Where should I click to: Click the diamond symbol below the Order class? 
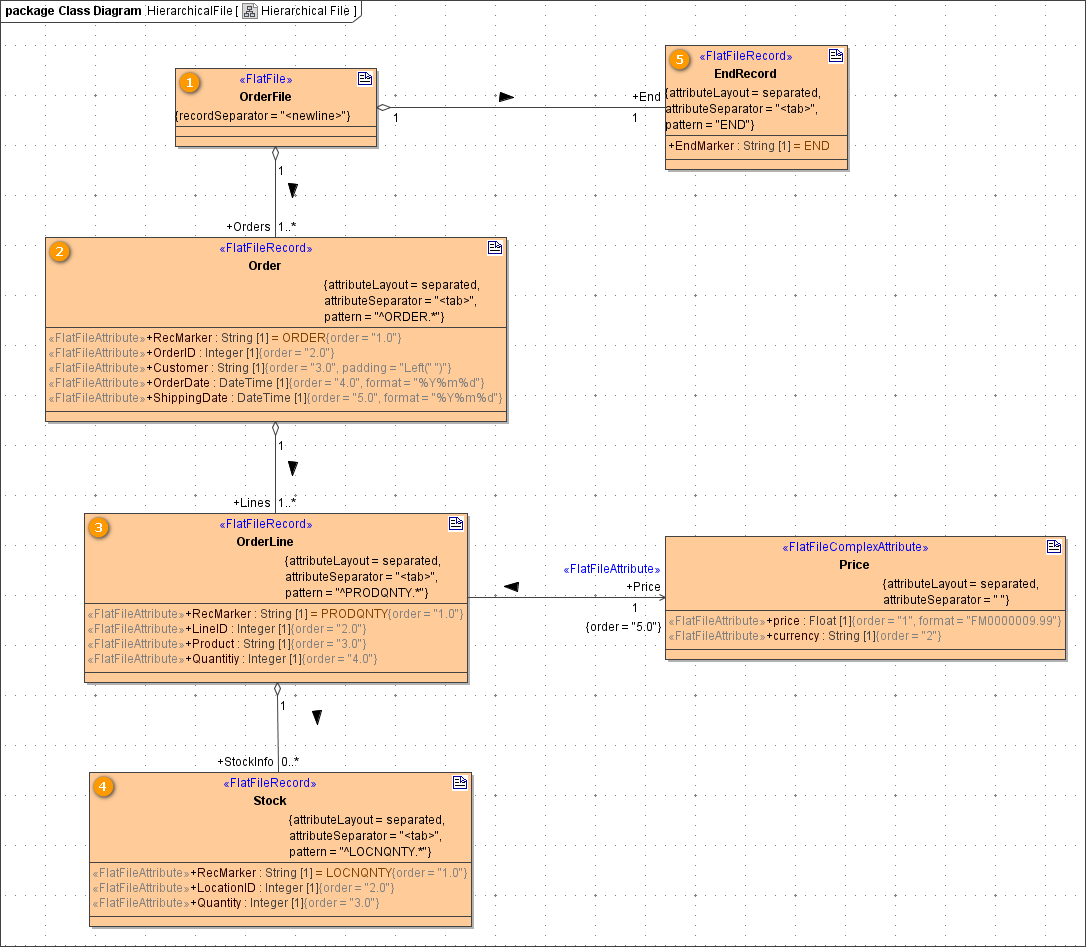(x=276, y=428)
